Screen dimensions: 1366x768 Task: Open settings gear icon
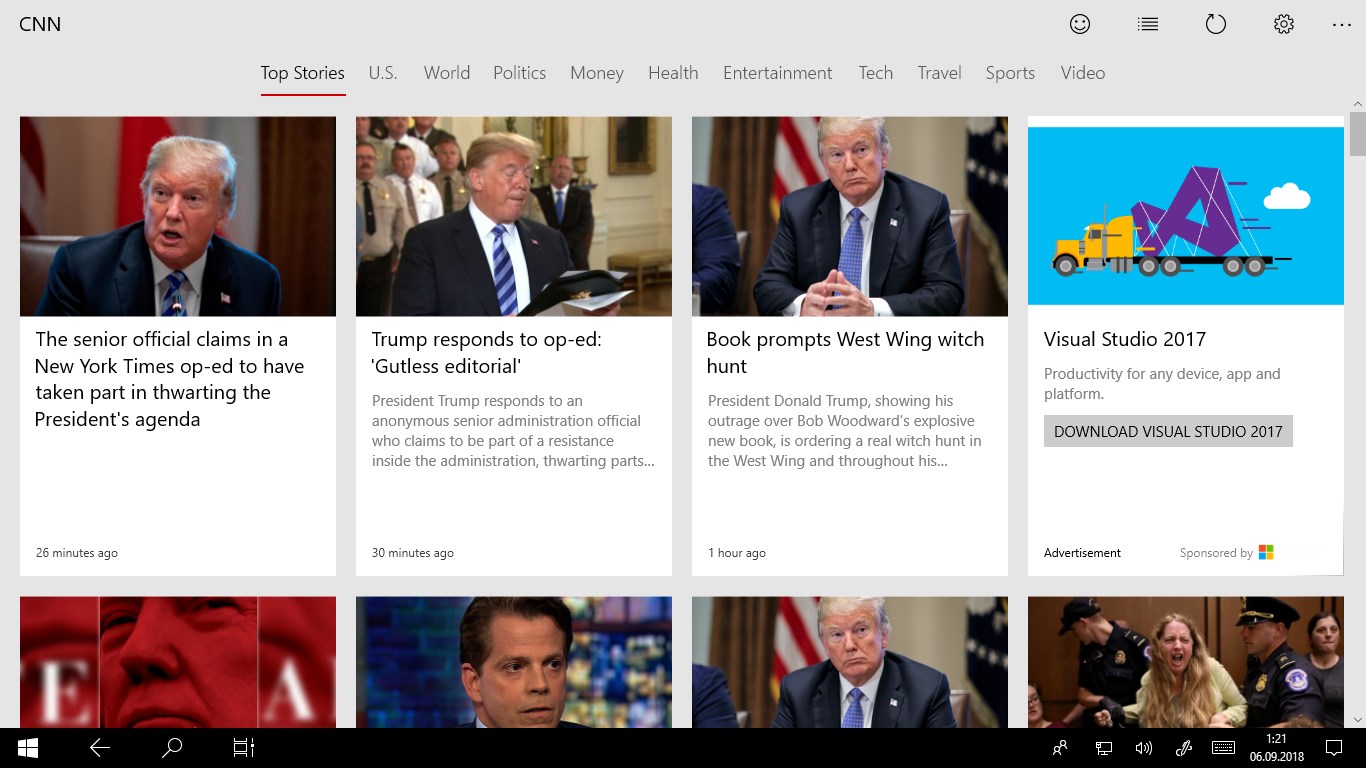pos(1284,24)
